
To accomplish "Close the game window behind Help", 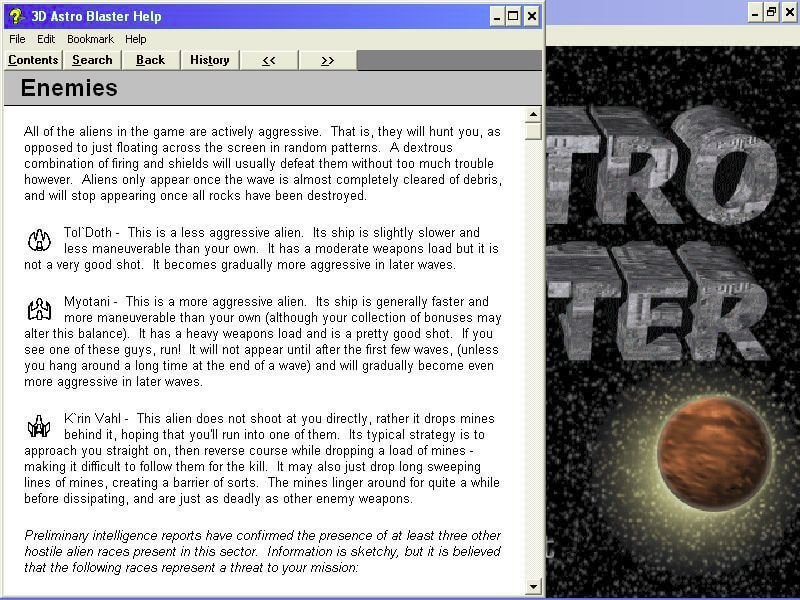I will [x=789, y=13].
